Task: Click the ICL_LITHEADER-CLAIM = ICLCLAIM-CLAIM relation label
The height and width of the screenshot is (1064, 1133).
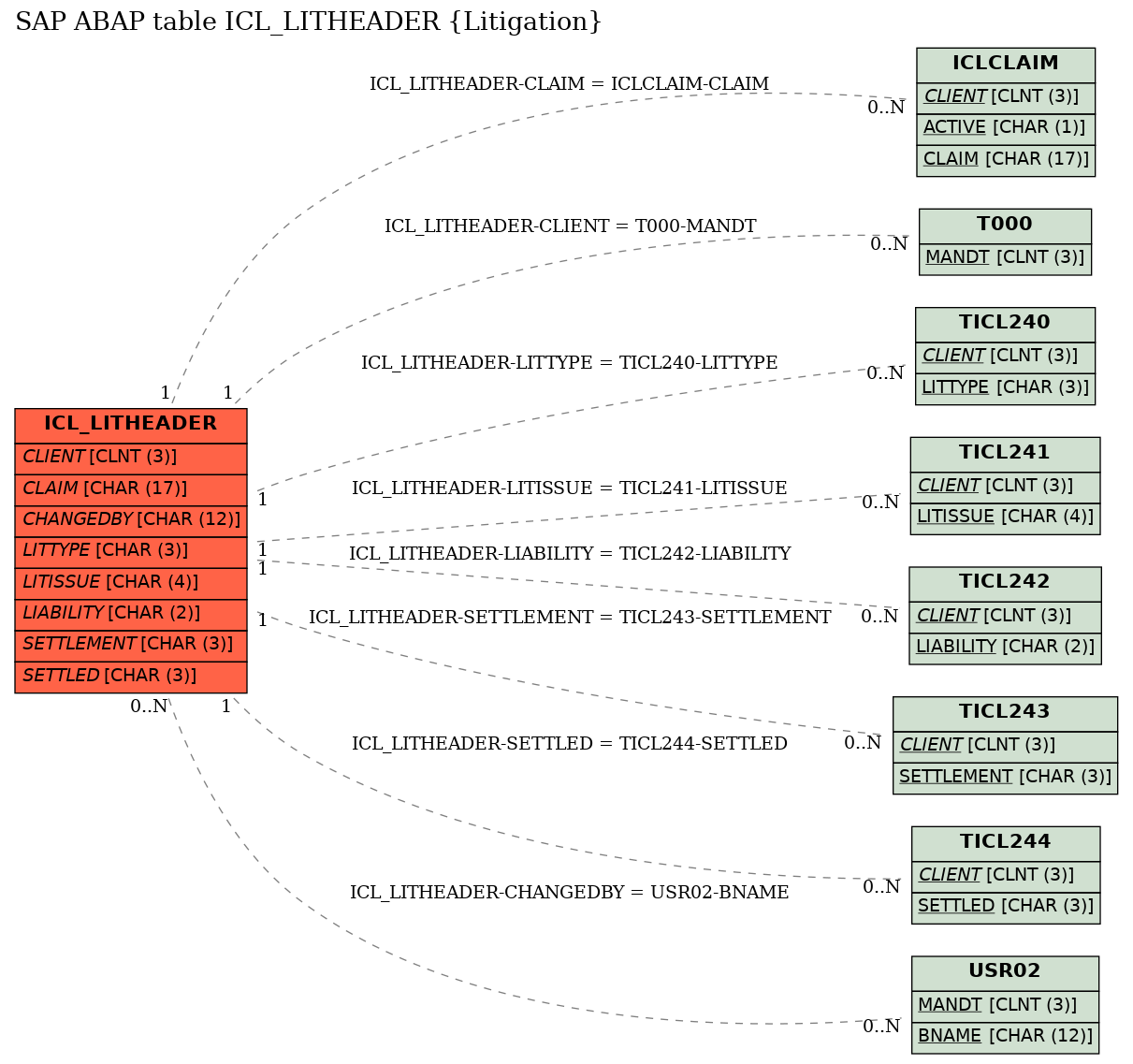Action: coord(569,84)
